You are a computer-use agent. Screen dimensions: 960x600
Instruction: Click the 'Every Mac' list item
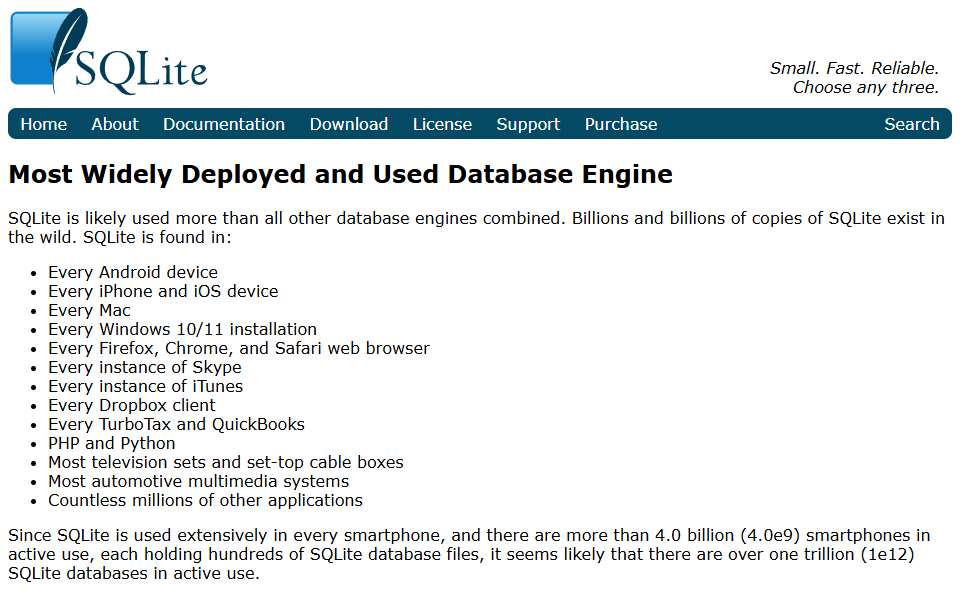pos(89,310)
